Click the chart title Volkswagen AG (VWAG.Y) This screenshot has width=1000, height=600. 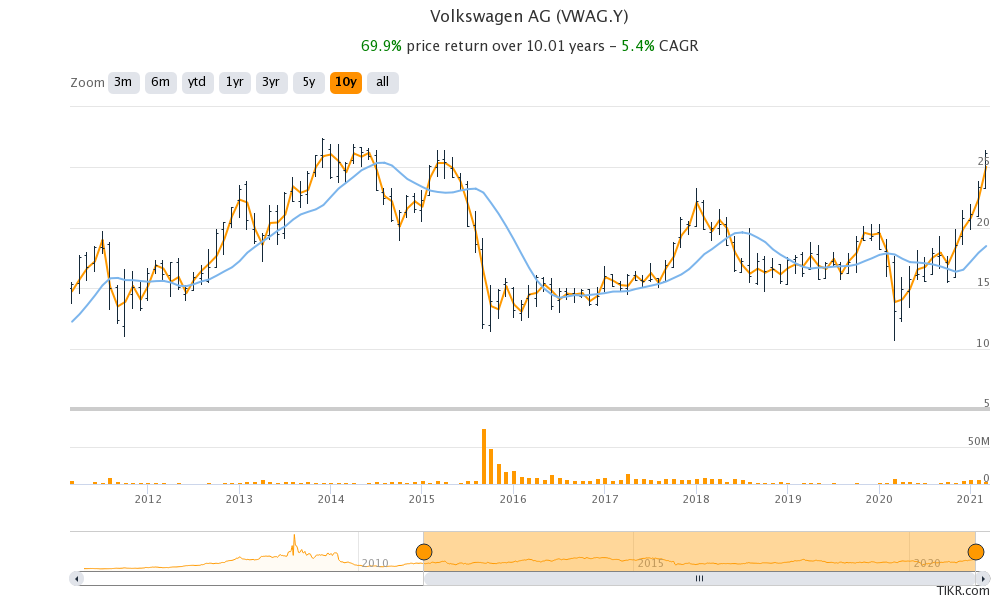[x=529, y=16]
